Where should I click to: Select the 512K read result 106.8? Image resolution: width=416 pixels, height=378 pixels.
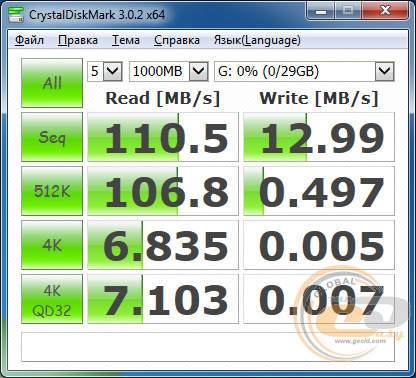[x=163, y=191]
